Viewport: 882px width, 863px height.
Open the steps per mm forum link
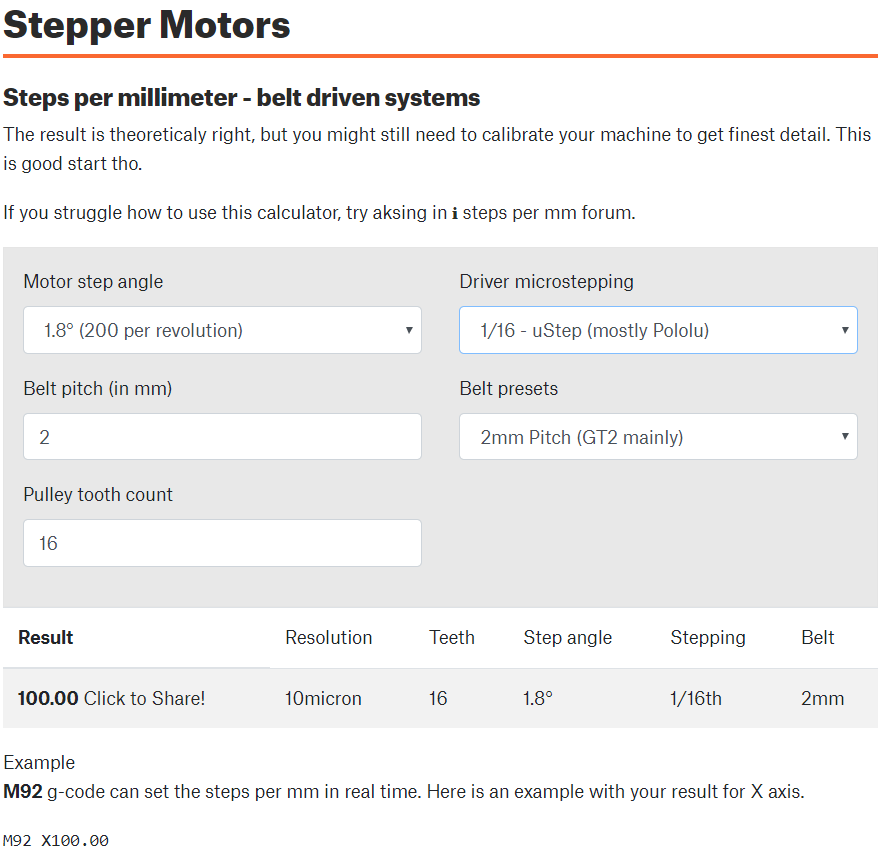click(x=548, y=212)
